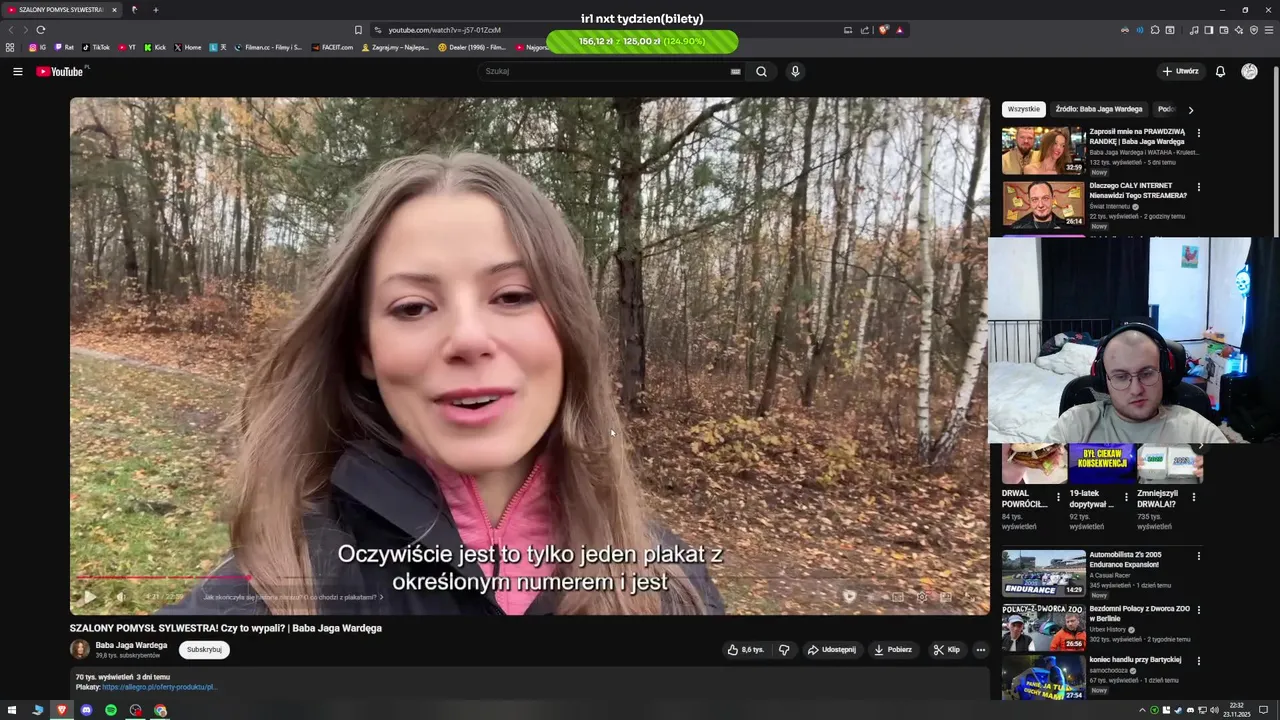The width and height of the screenshot is (1280, 720).
Task: Go to the YouTube home logo
Action: click(62, 71)
